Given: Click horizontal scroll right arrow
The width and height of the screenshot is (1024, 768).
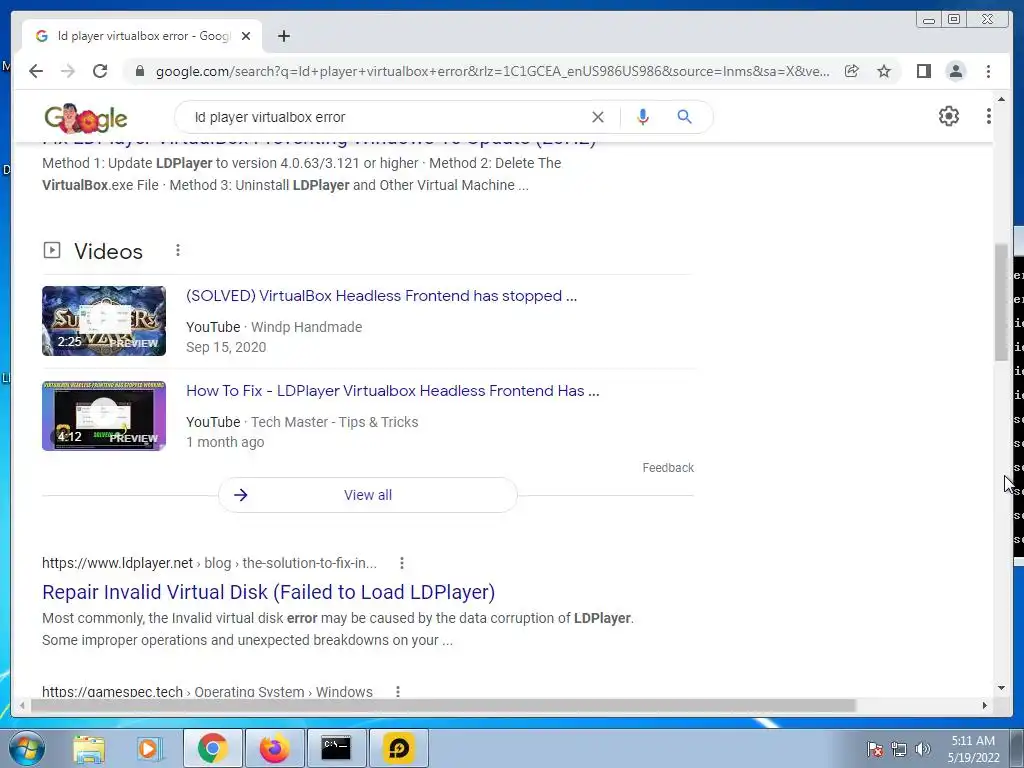Looking at the screenshot, I should 985,705.
